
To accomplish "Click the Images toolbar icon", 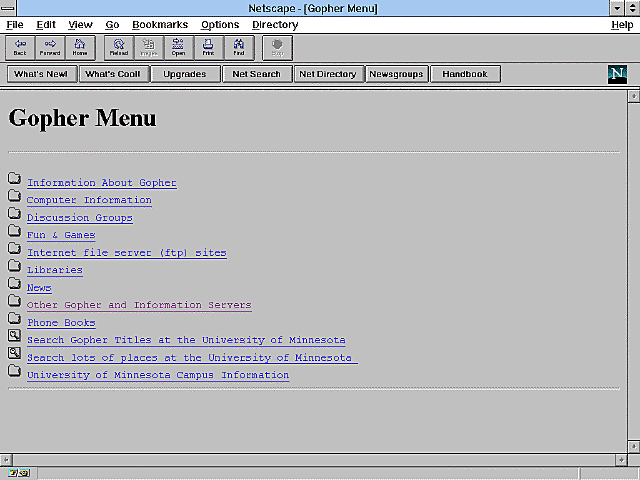I will (149, 48).
